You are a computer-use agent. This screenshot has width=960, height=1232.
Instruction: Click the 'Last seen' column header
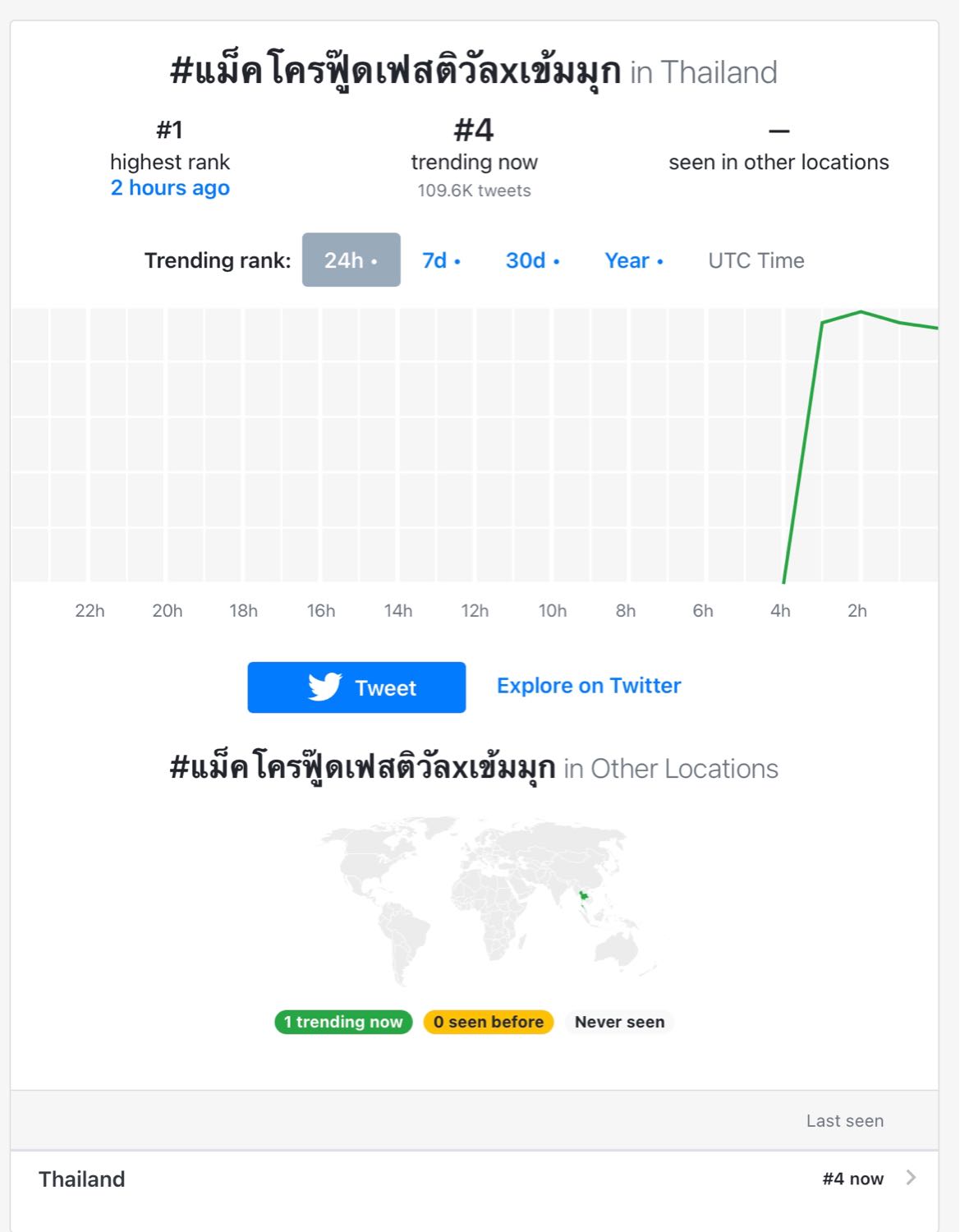[x=844, y=1120]
